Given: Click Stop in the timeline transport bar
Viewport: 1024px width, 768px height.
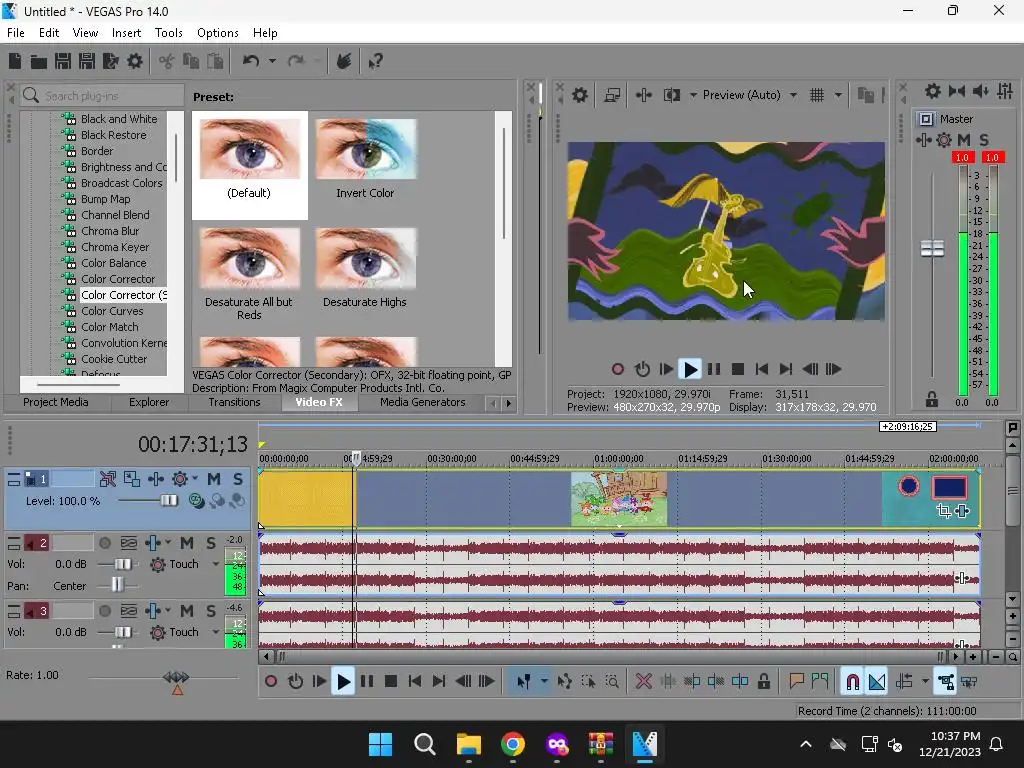Looking at the screenshot, I should pos(391,682).
